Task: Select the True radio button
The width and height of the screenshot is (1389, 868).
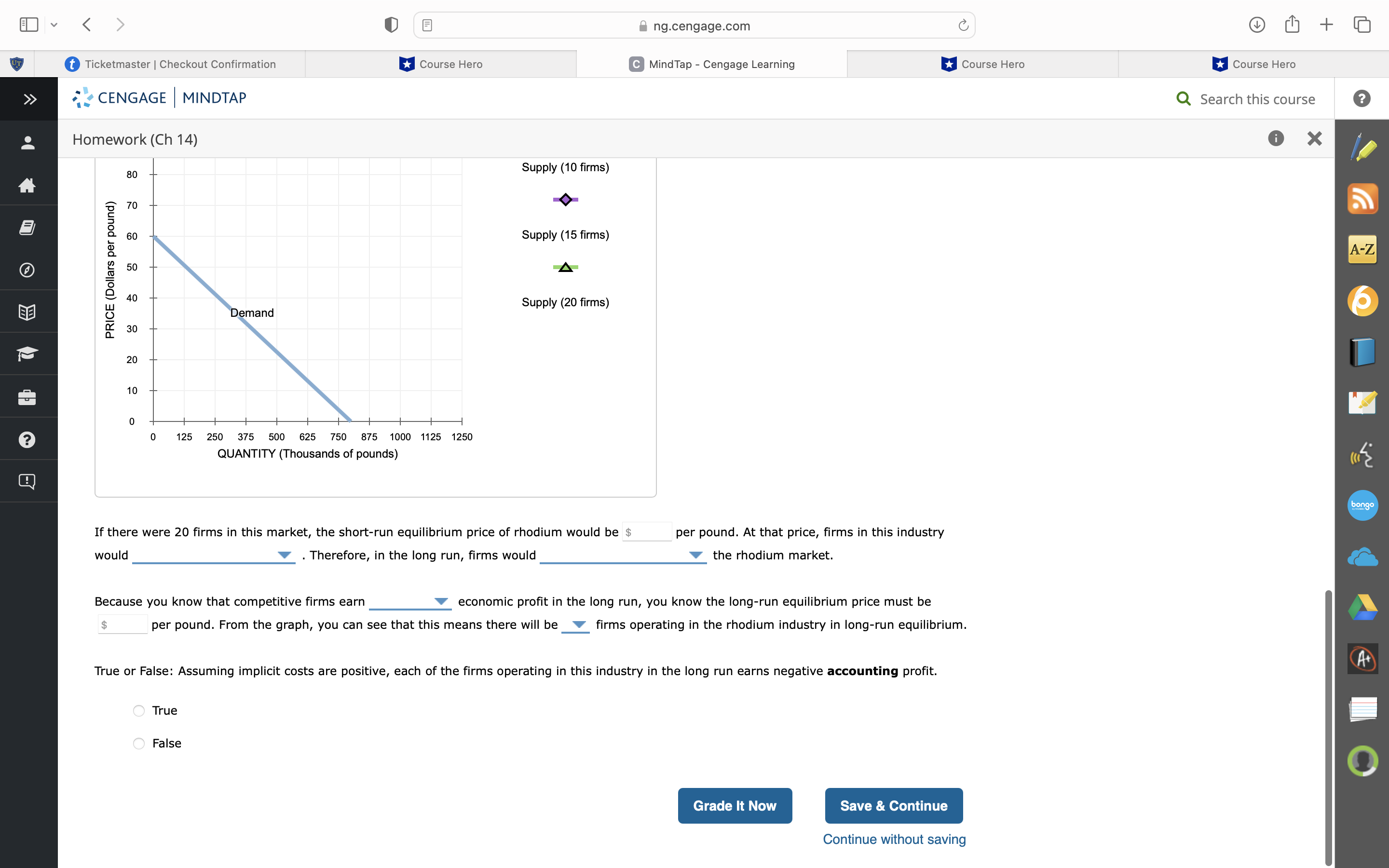Action: coord(138,711)
